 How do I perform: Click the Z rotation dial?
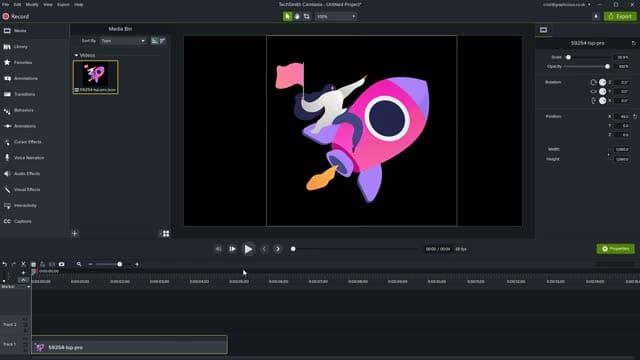(x=602, y=82)
